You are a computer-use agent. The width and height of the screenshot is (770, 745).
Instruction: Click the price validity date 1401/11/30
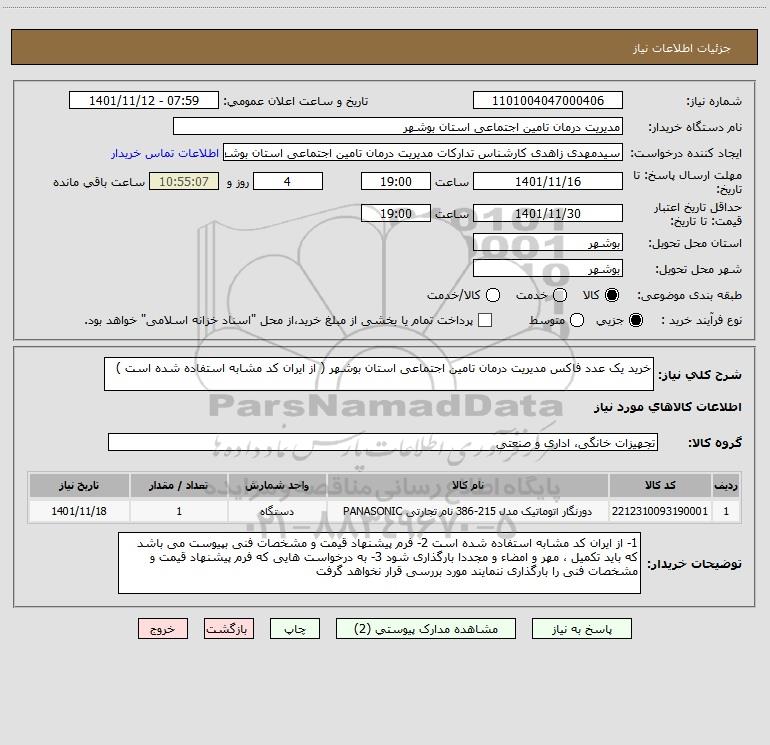(548, 213)
